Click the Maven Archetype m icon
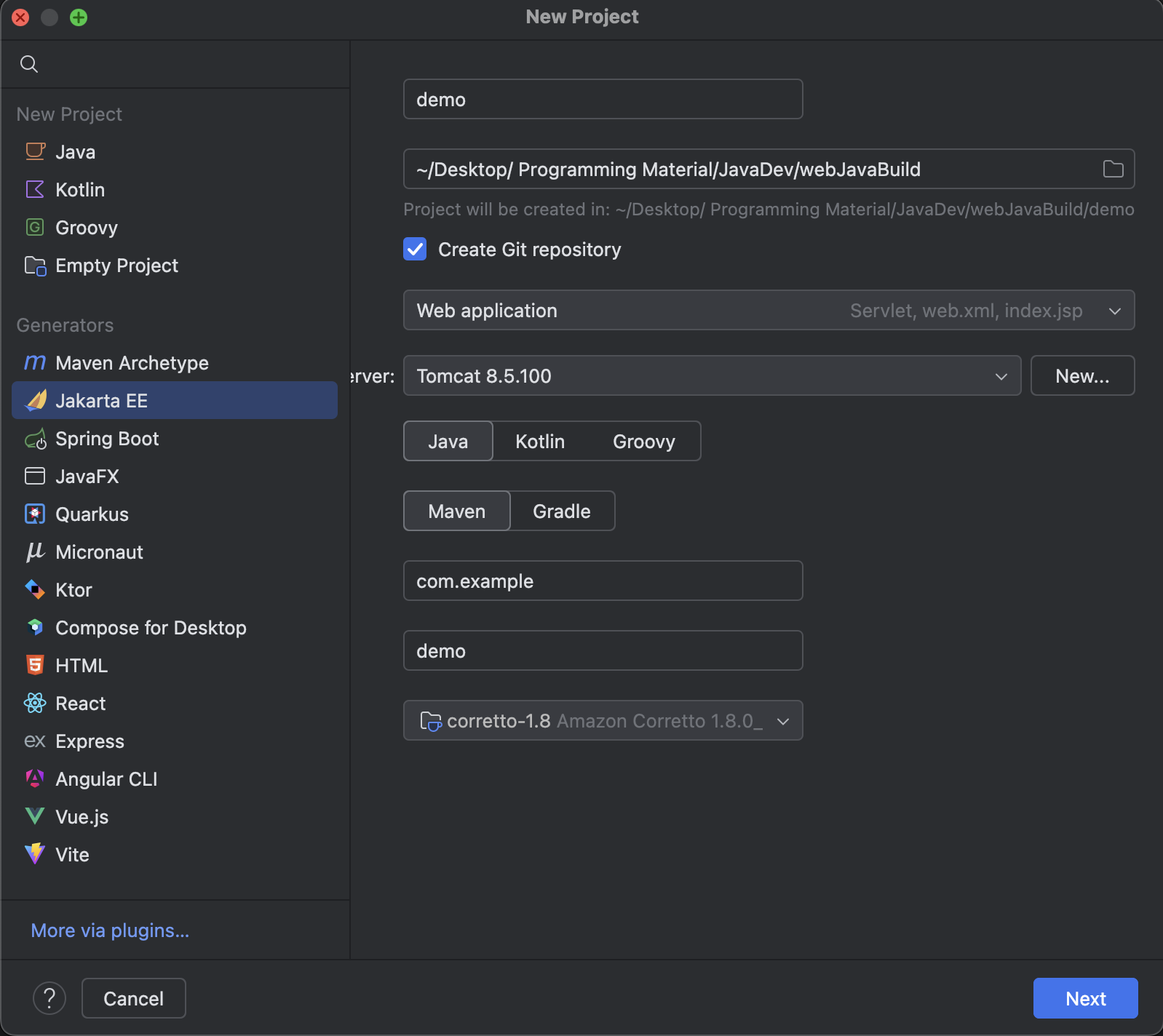The width and height of the screenshot is (1163, 1036). click(x=35, y=362)
